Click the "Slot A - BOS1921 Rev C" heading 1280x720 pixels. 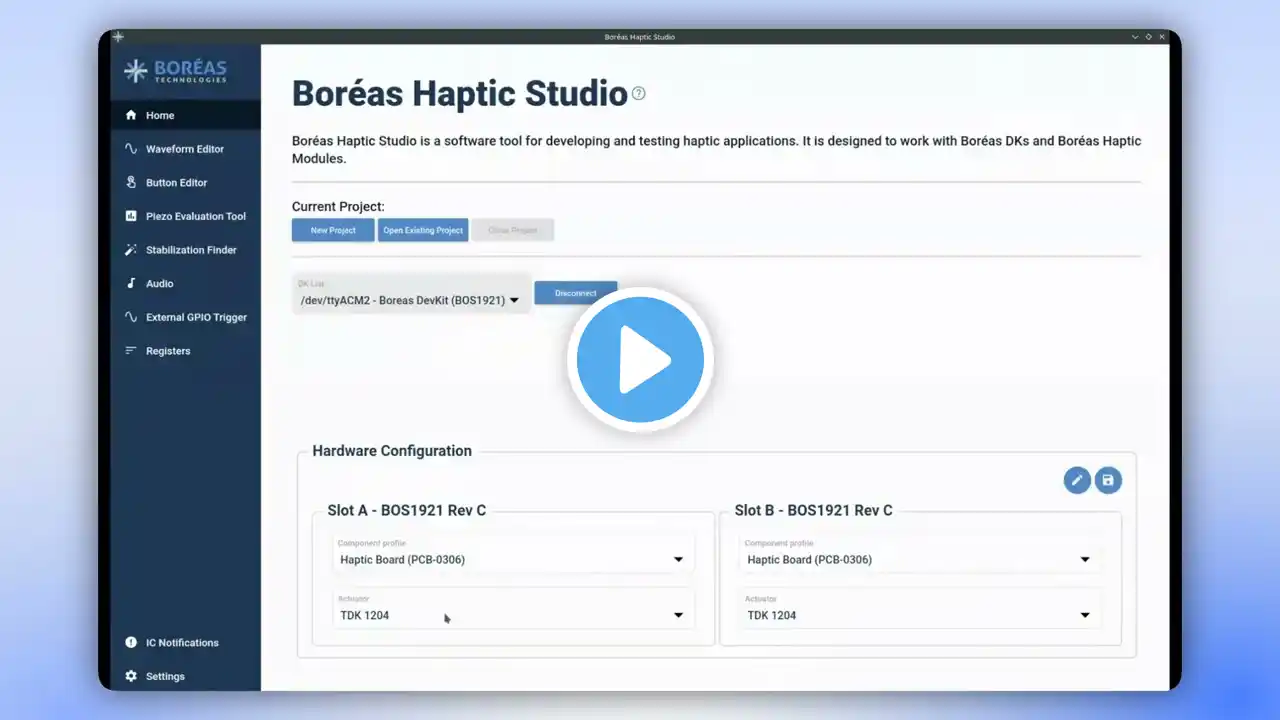coord(407,510)
